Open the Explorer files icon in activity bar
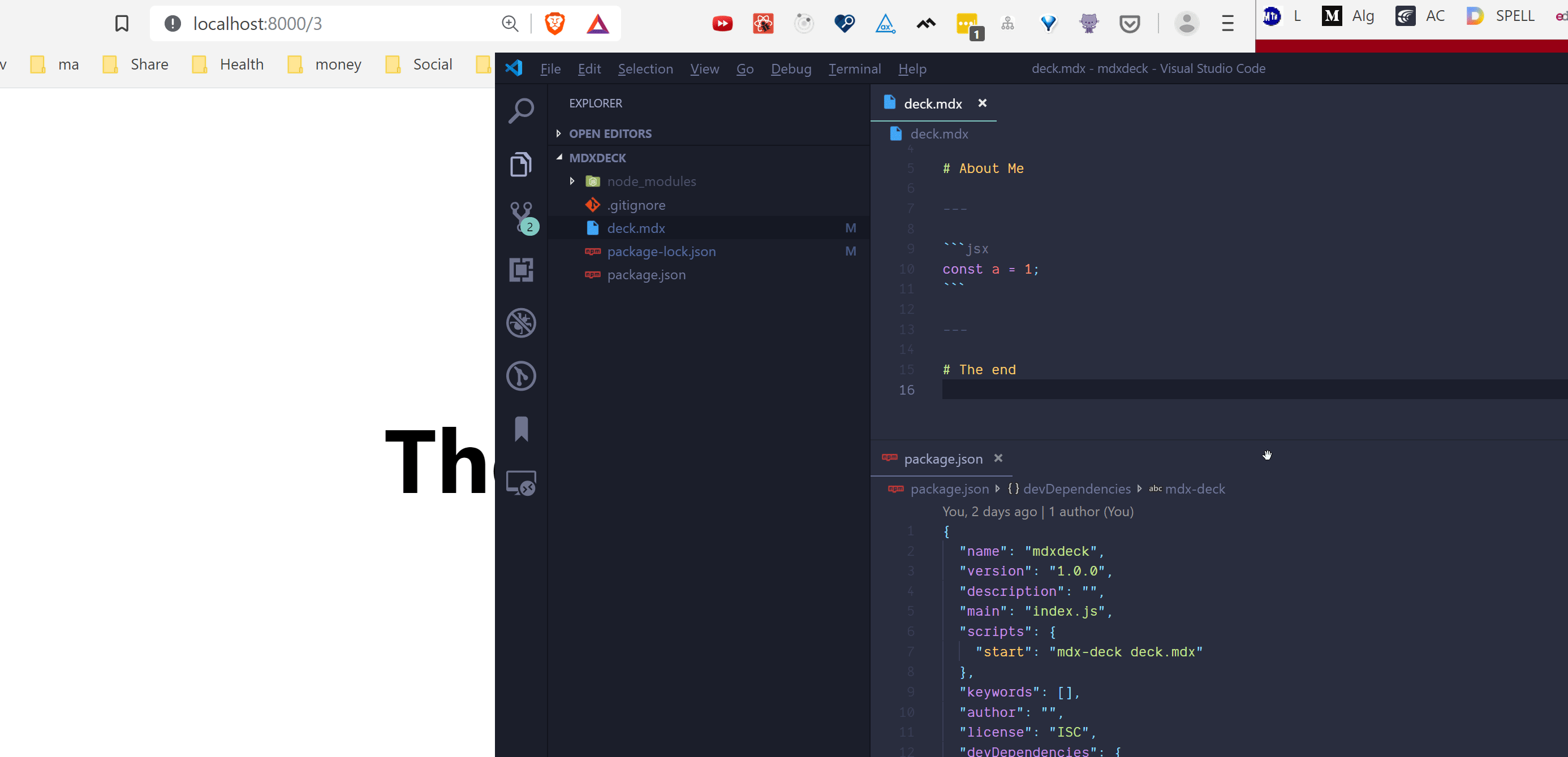This screenshot has width=1568, height=757. [521, 165]
